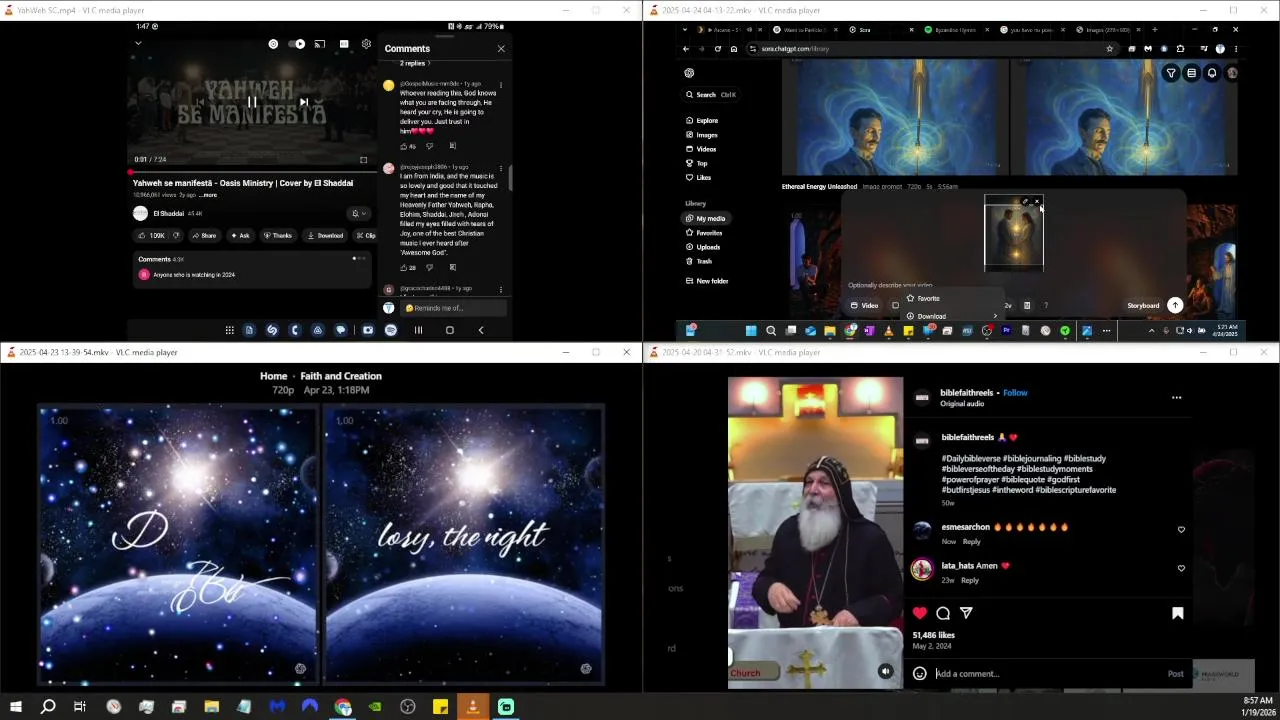Like the comment with 45 likes
The height and width of the screenshot is (720, 1280).
click(x=404, y=146)
